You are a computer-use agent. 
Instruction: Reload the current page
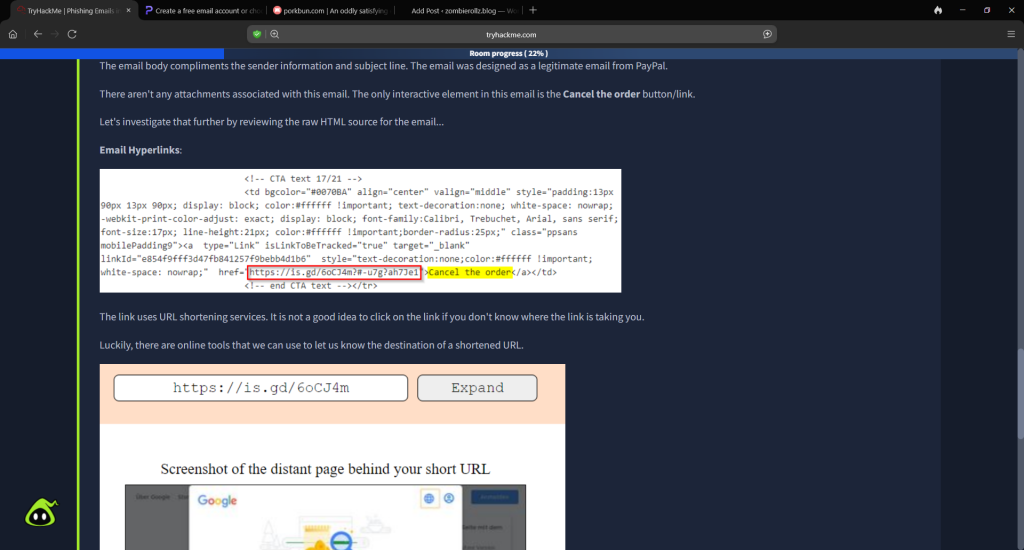[72, 33]
